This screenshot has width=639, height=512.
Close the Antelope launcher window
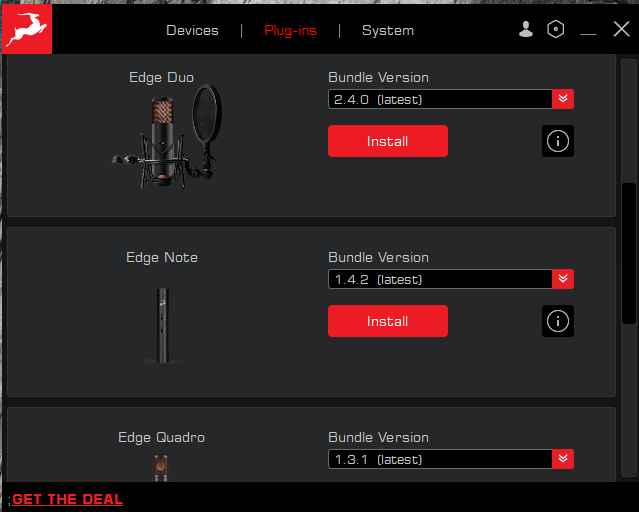click(621, 29)
